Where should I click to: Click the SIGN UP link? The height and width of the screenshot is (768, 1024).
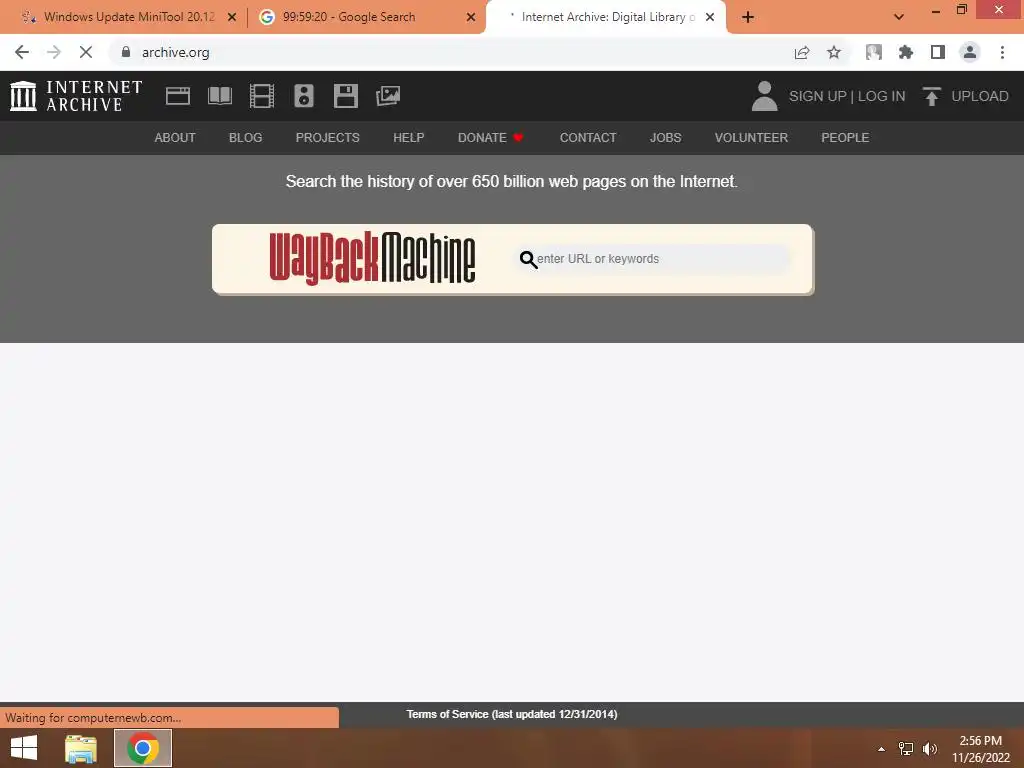(x=817, y=96)
